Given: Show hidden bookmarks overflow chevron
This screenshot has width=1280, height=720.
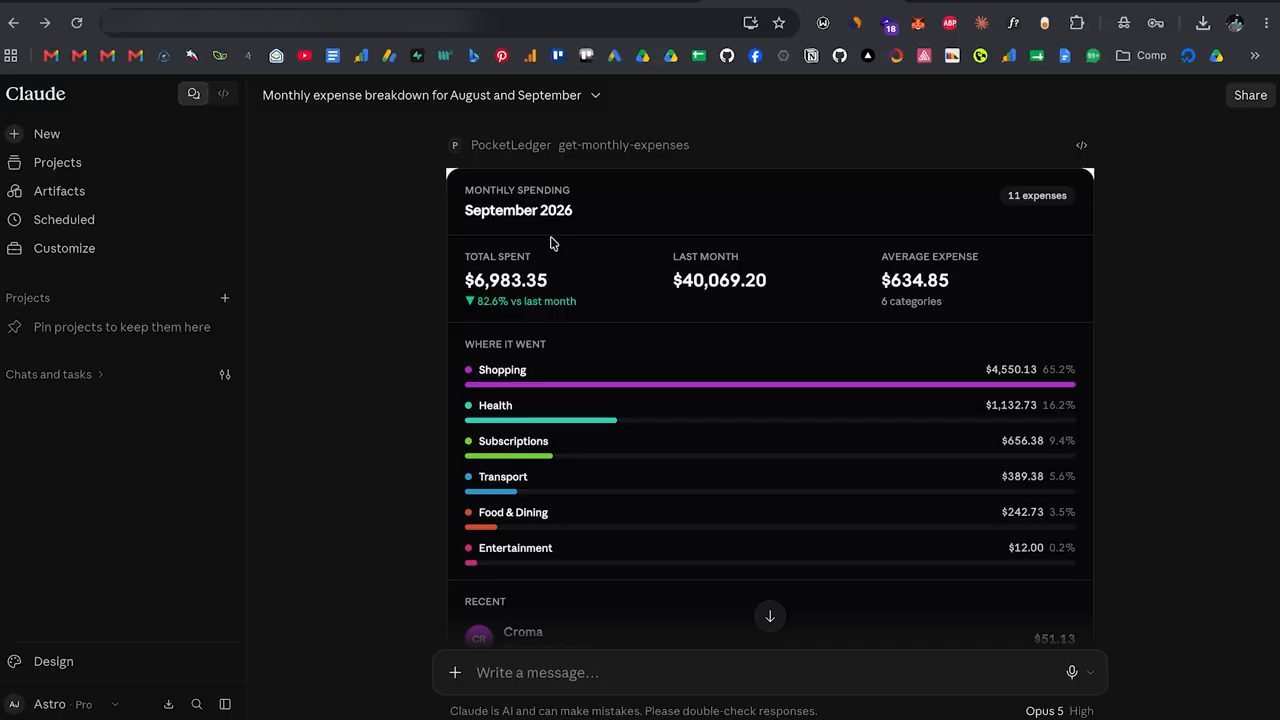Looking at the screenshot, I should coord(1255,56).
